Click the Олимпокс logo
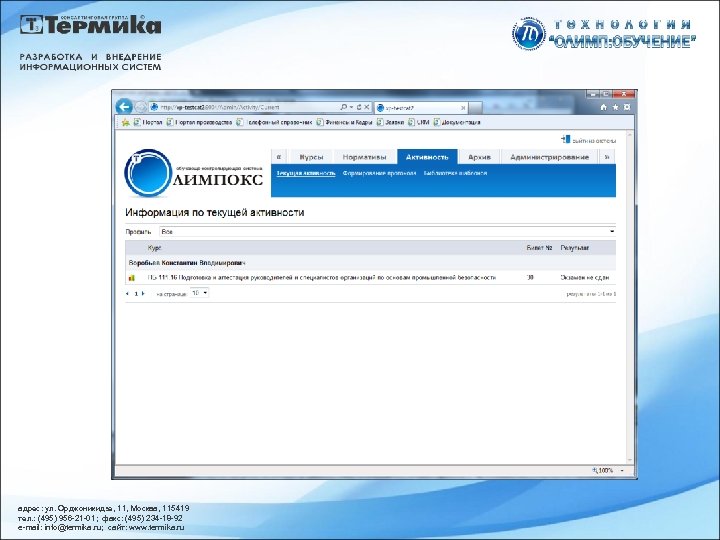 tap(193, 174)
